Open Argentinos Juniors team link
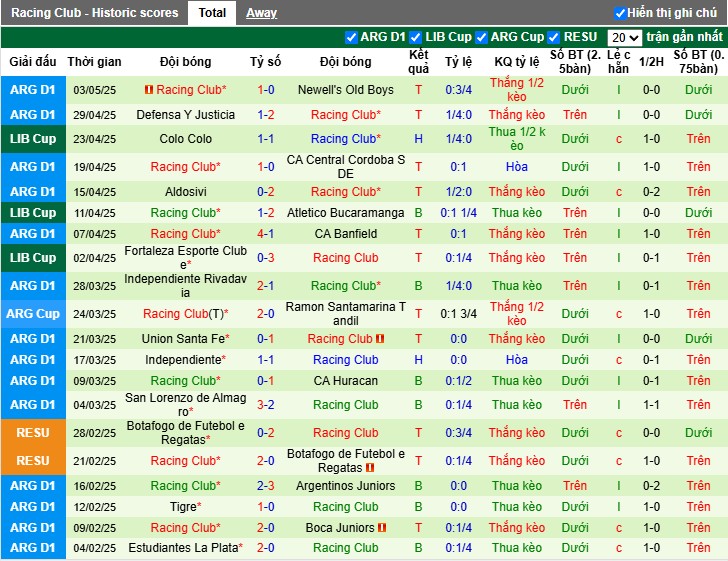728x561 pixels. pos(345,486)
